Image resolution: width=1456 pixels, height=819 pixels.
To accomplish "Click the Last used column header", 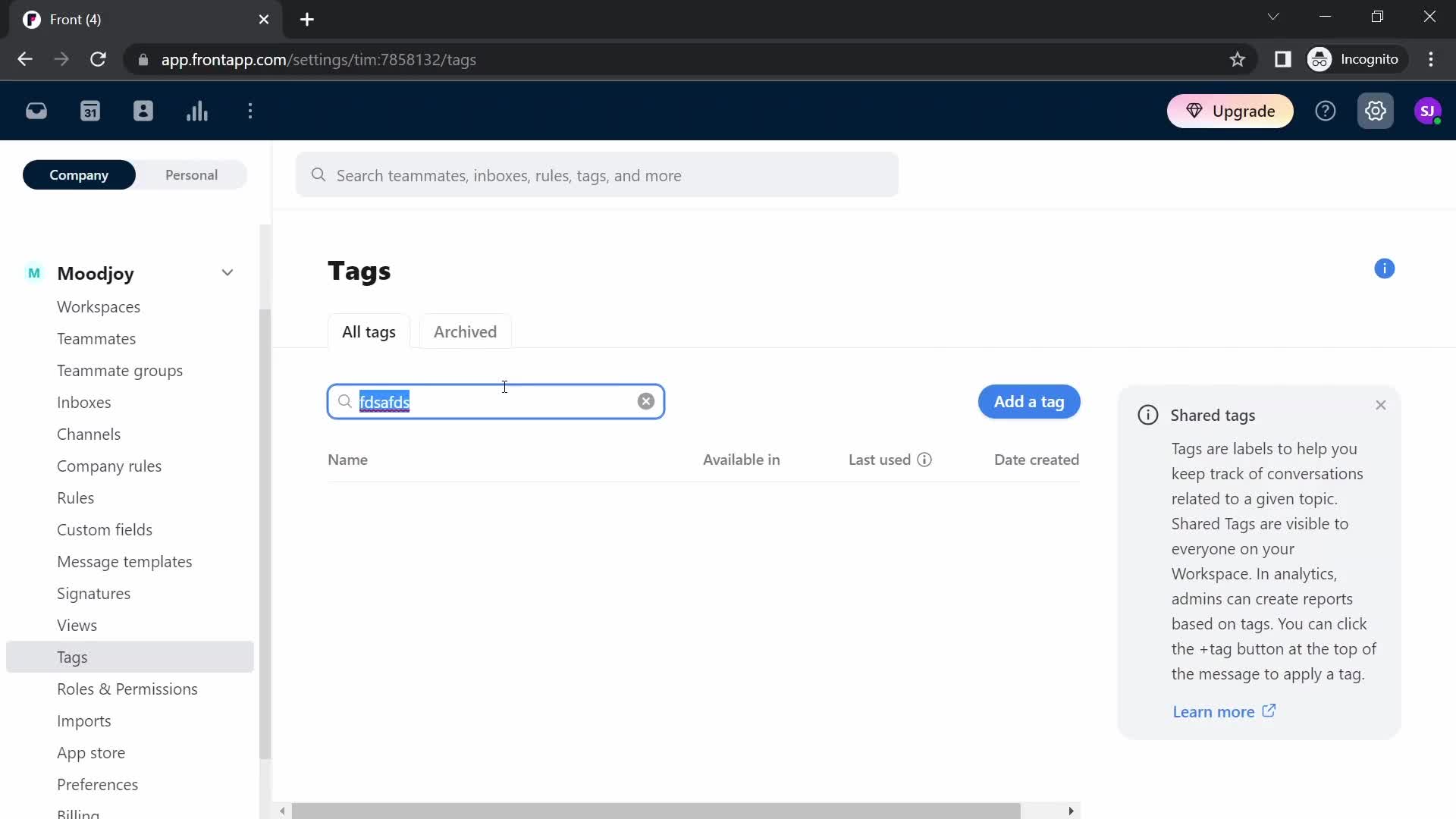I will [x=880, y=460].
